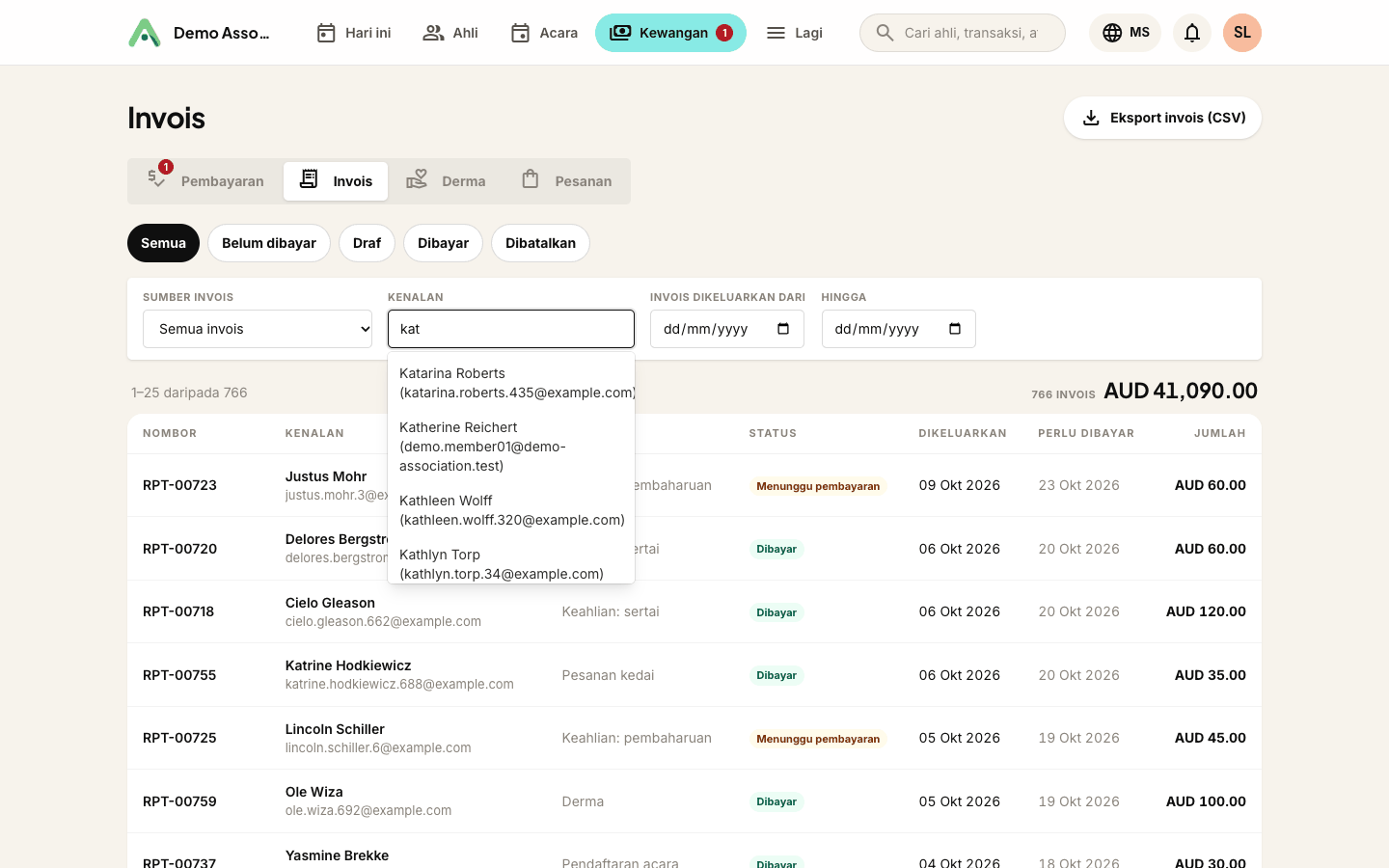
Task: Click AUD 120.00 amount in Cielo Gleason row
Action: point(1206,611)
